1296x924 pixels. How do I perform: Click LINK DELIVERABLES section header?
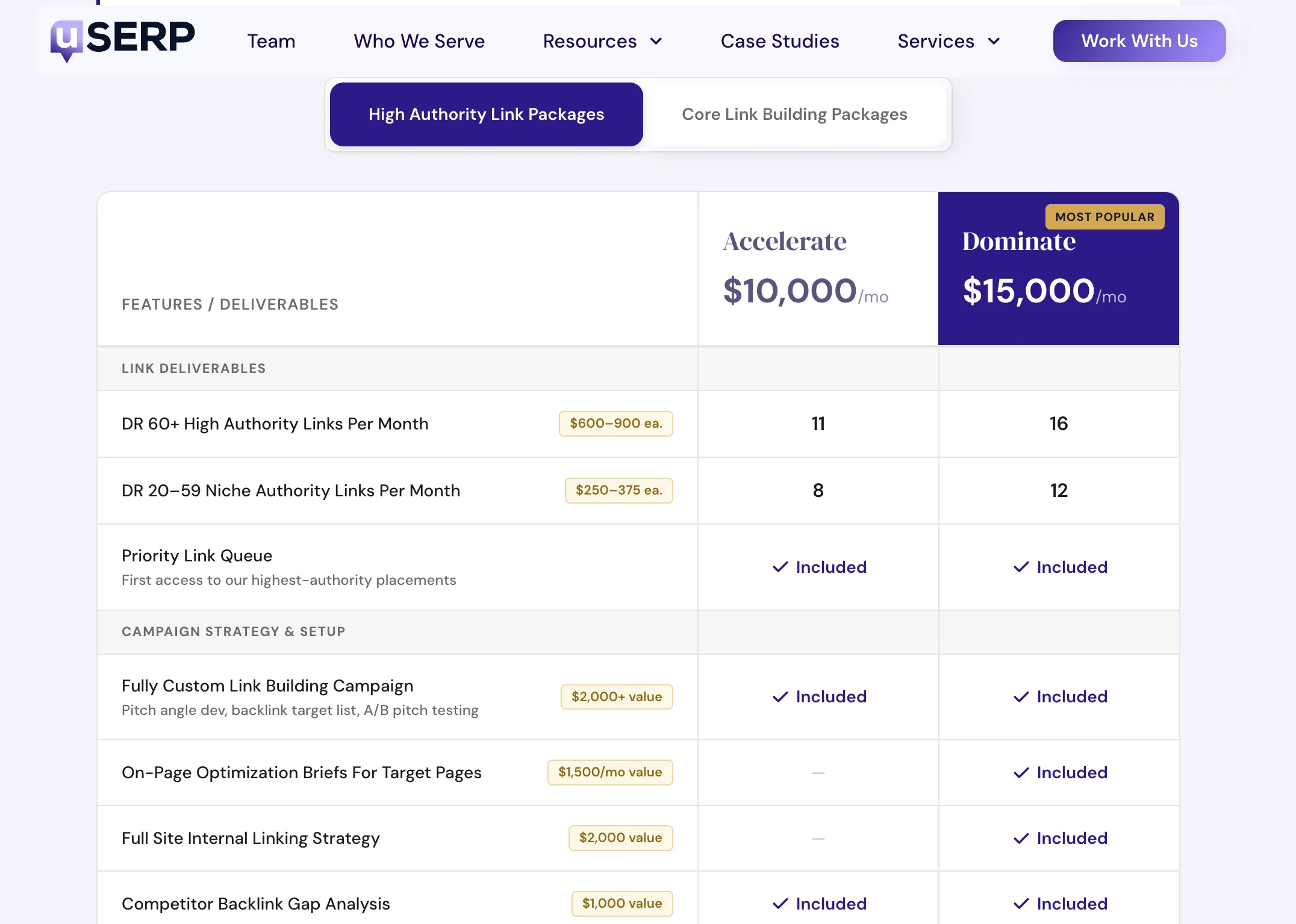pyautogui.click(x=194, y=368)
